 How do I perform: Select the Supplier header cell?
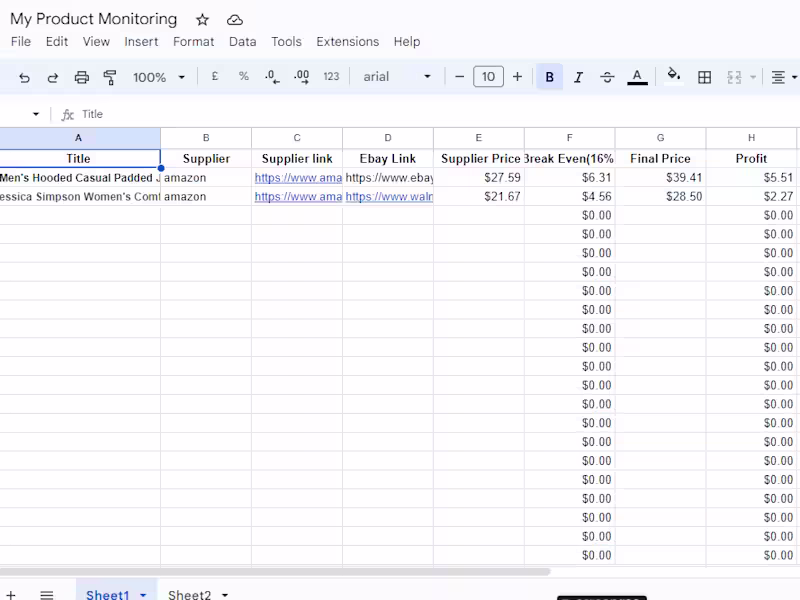206,159
